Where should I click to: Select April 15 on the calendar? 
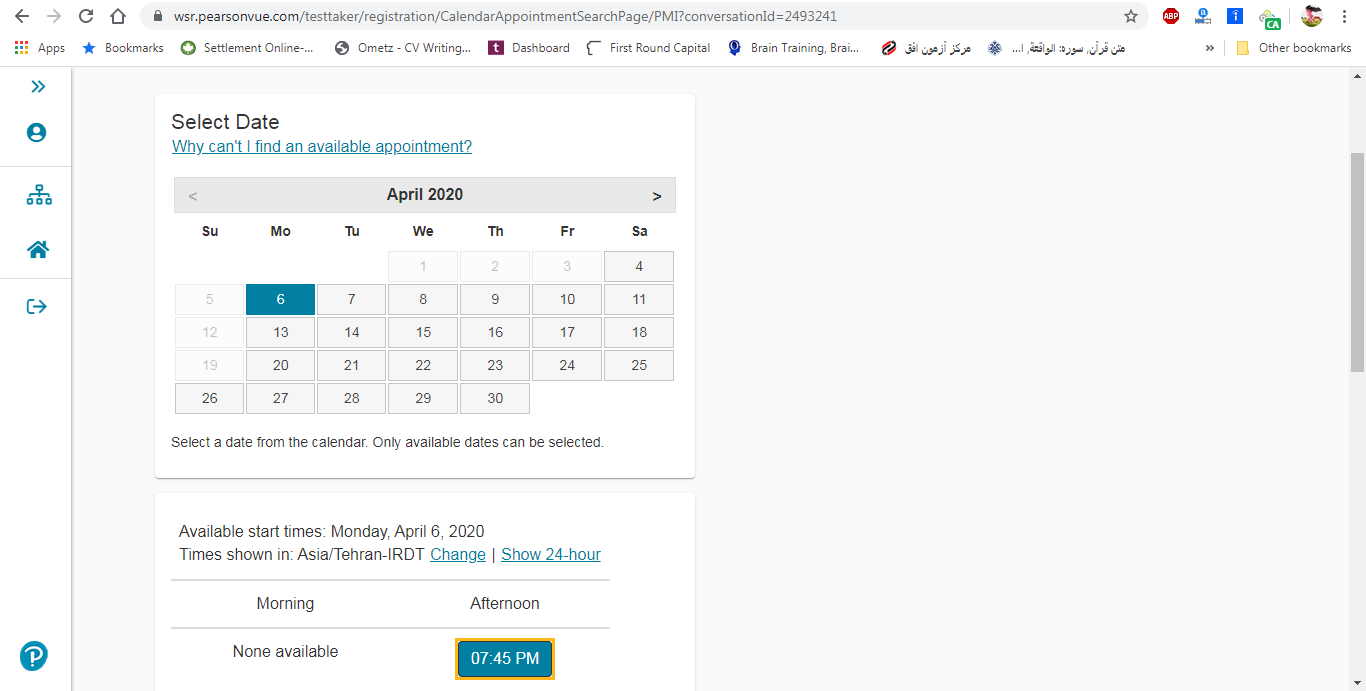[x=423, y=332]
